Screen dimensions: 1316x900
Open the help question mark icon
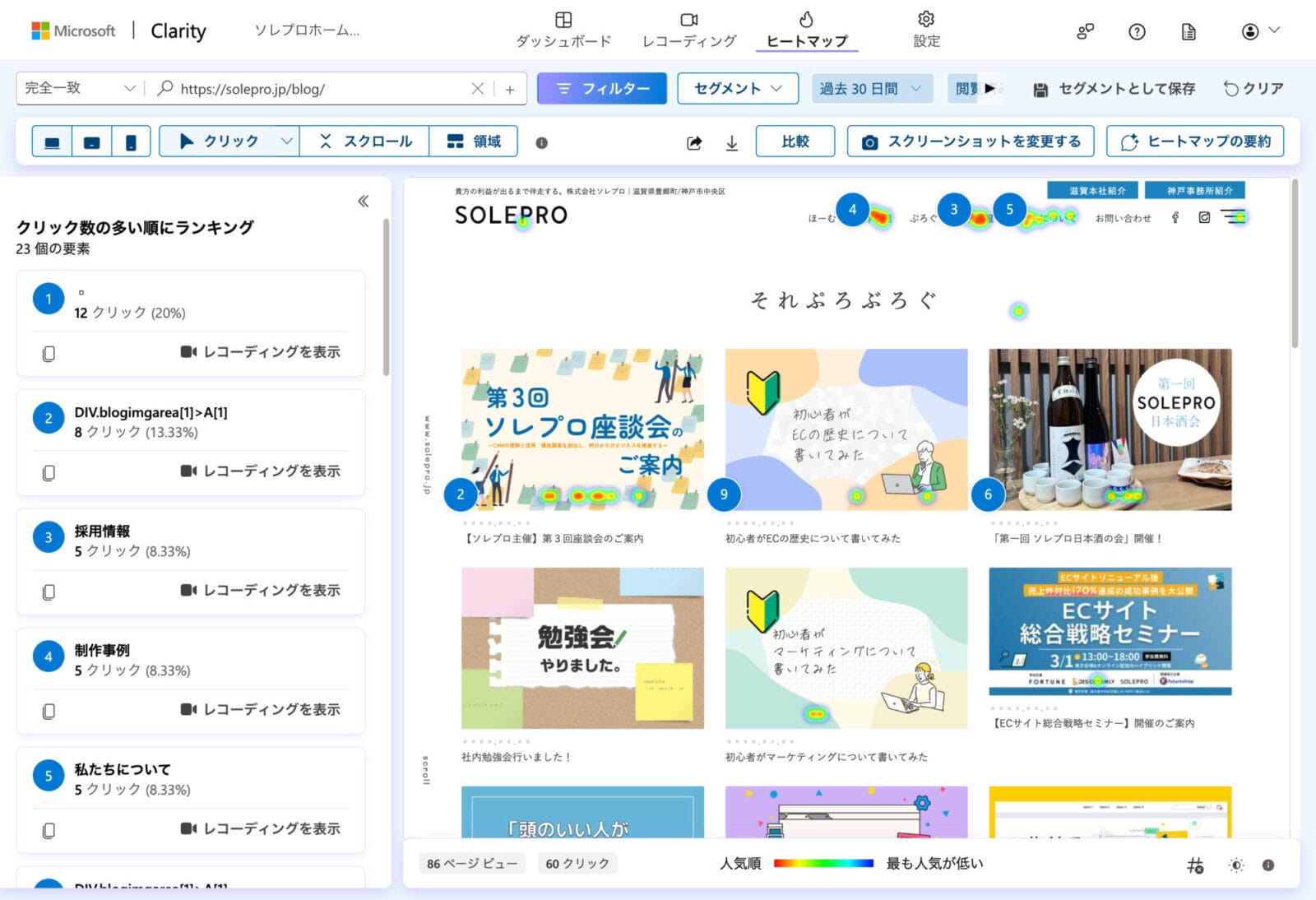(1137, 31)
